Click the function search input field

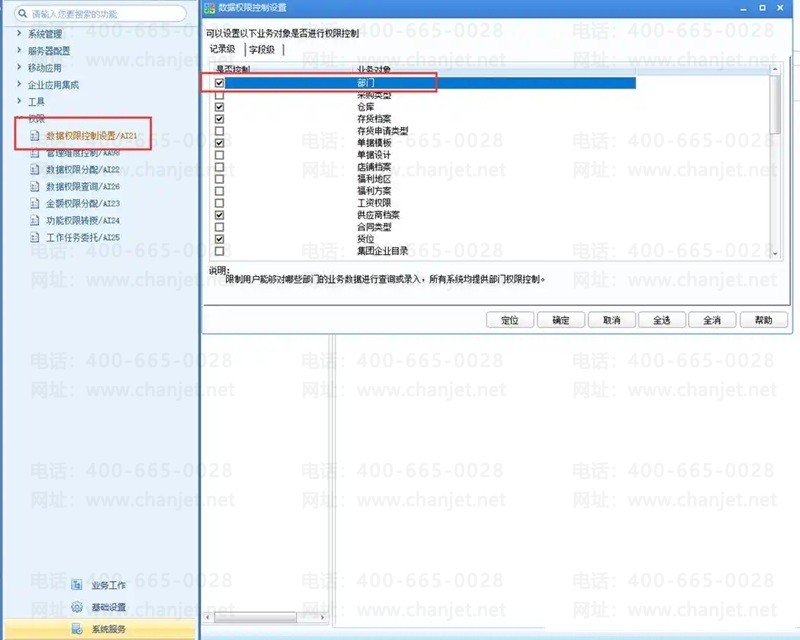[x=100, y=14]
